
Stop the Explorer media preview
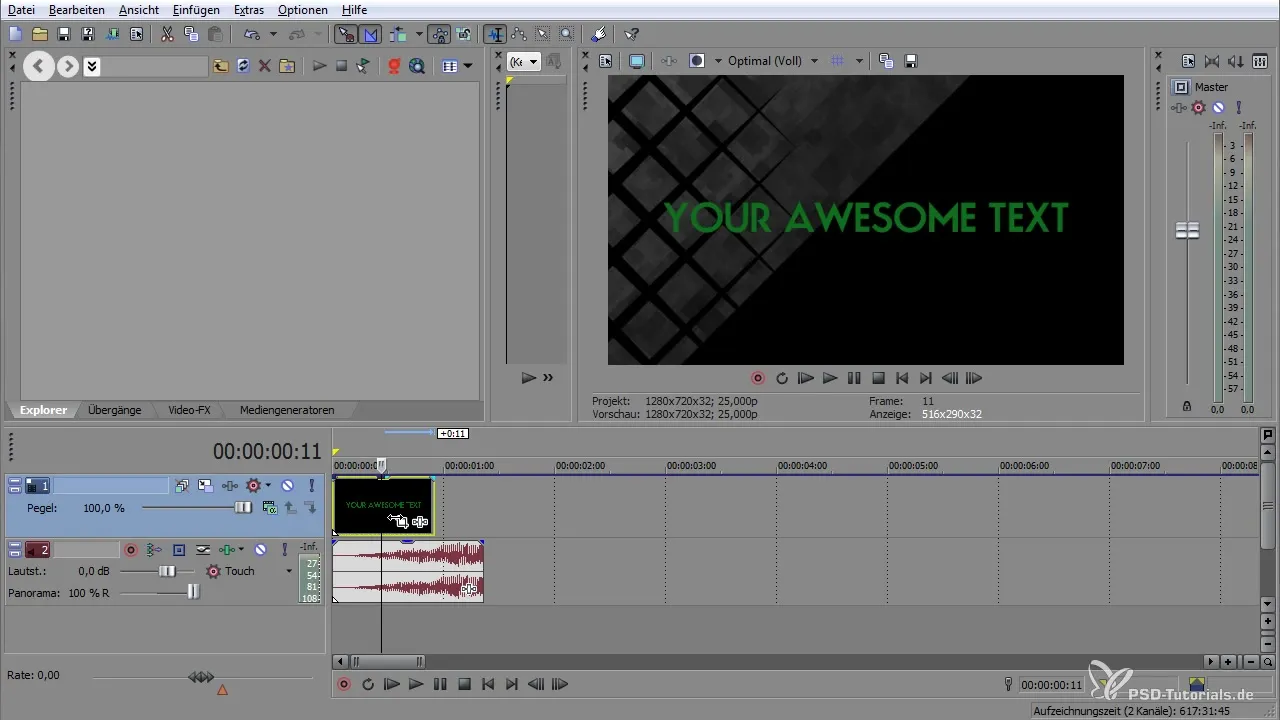[341, 66]
